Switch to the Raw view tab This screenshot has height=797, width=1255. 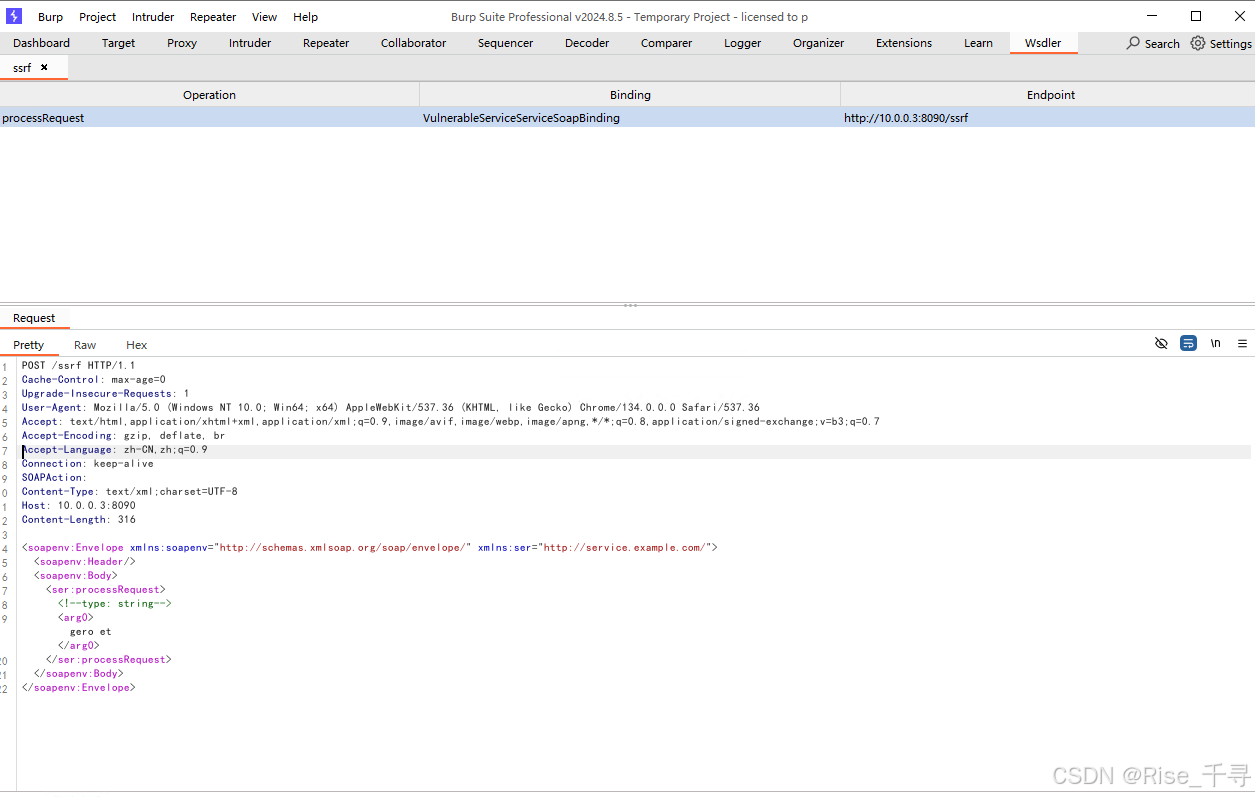click(x=85, y=345)
